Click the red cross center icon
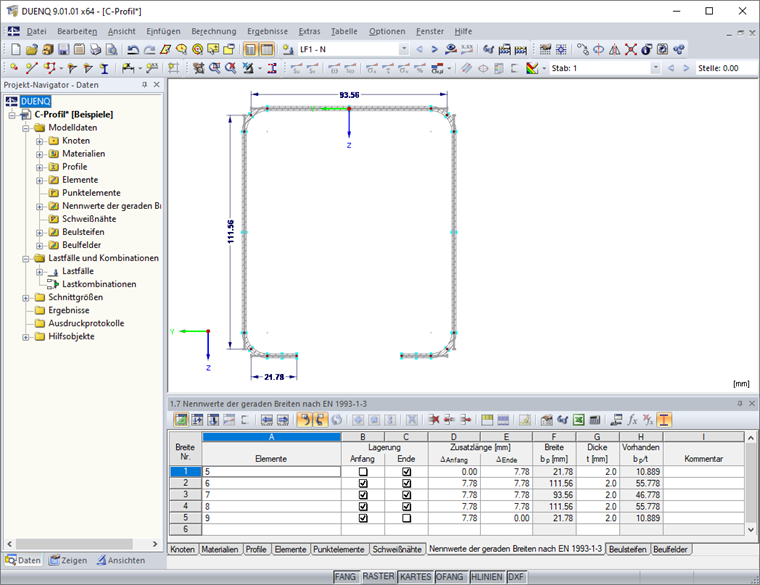 click(x=631, y=49)
